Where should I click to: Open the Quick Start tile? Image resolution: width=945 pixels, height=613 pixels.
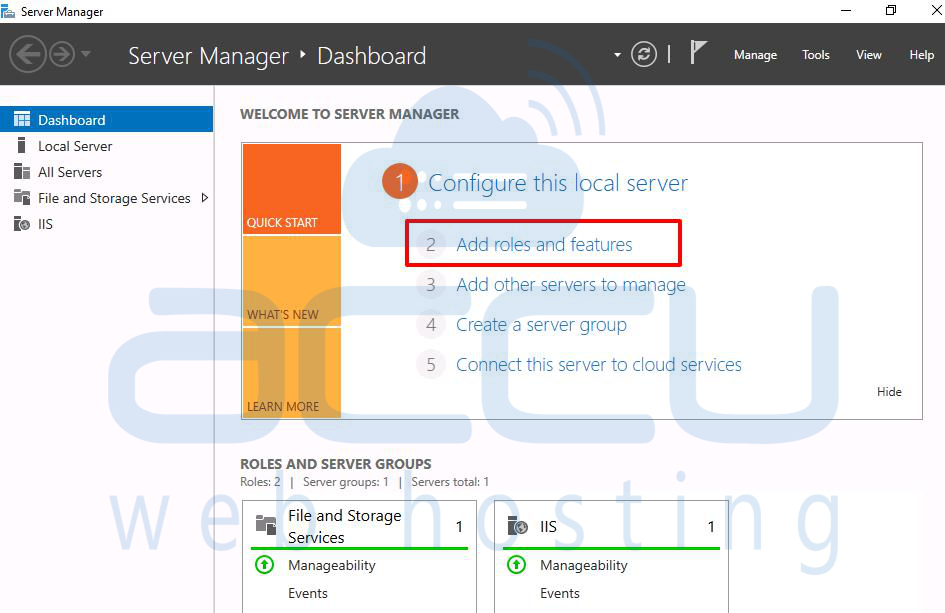pyautogui.click(x=292, y=189)
